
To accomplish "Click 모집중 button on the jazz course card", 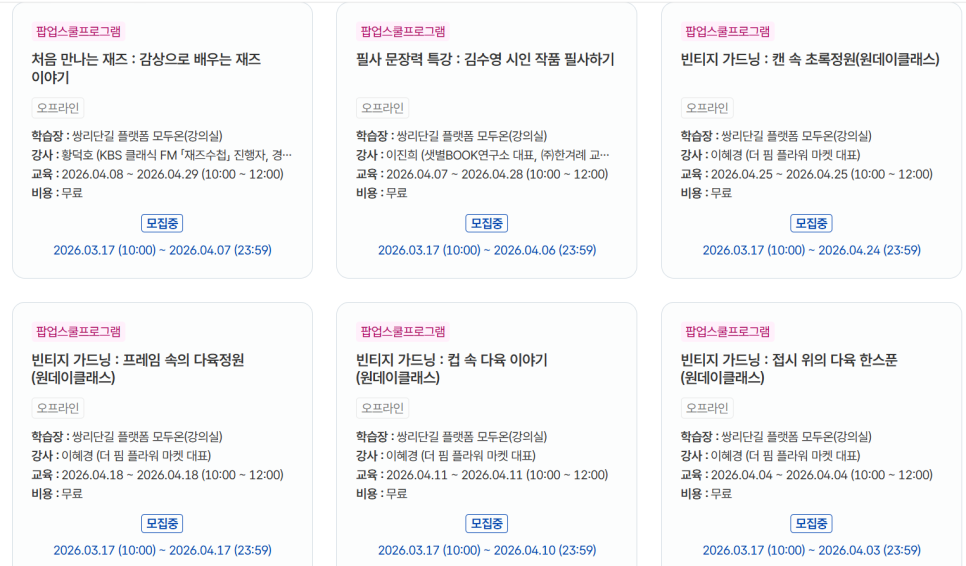I will click(162, 223).
